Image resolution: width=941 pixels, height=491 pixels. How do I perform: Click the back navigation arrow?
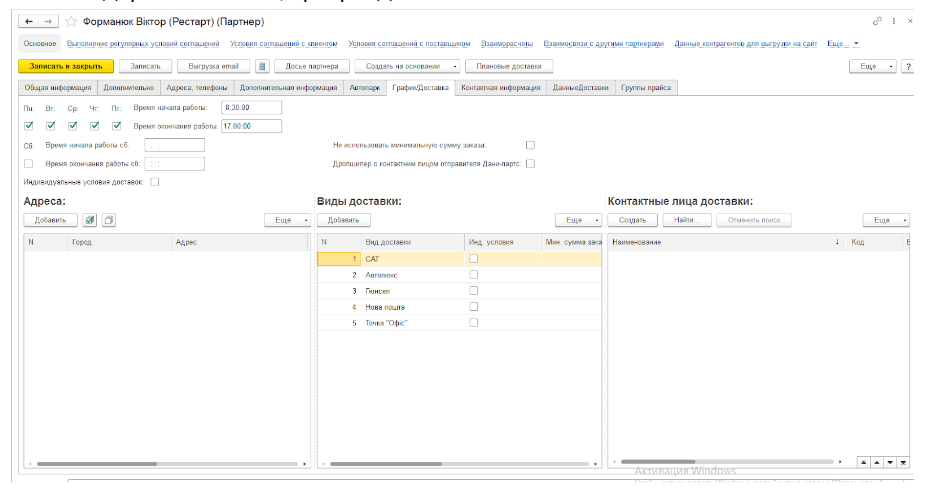pos(27,21)
